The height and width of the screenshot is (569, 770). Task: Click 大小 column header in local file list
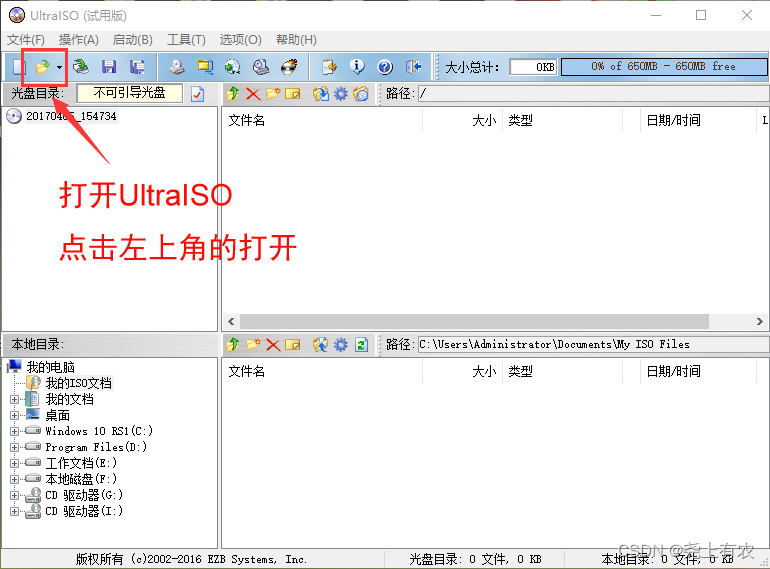pos(463,371)
